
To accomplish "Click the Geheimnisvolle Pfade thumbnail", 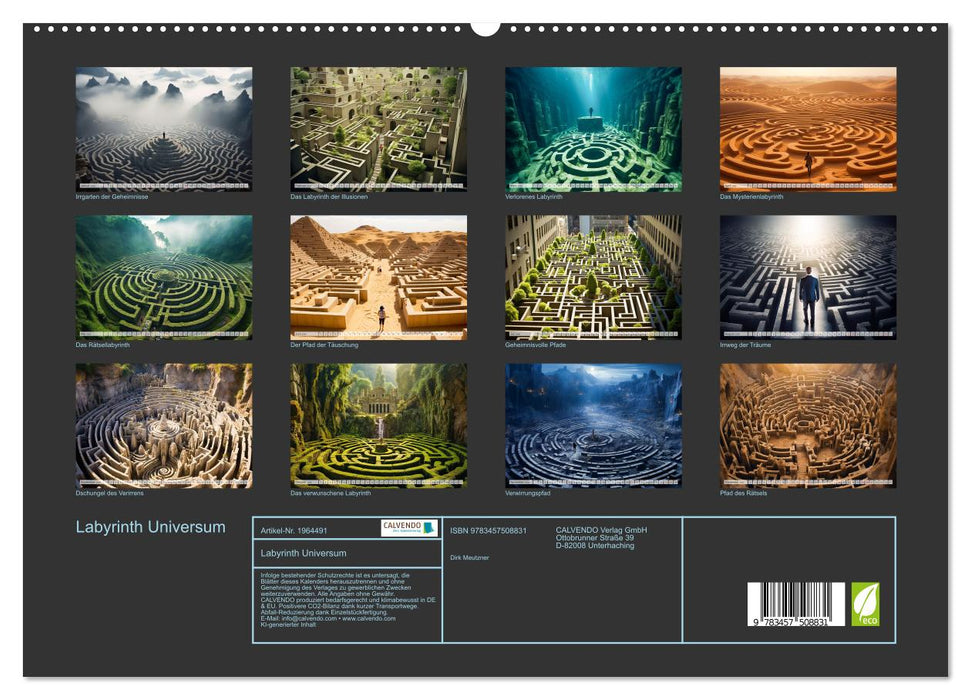I will pos(593,275).
